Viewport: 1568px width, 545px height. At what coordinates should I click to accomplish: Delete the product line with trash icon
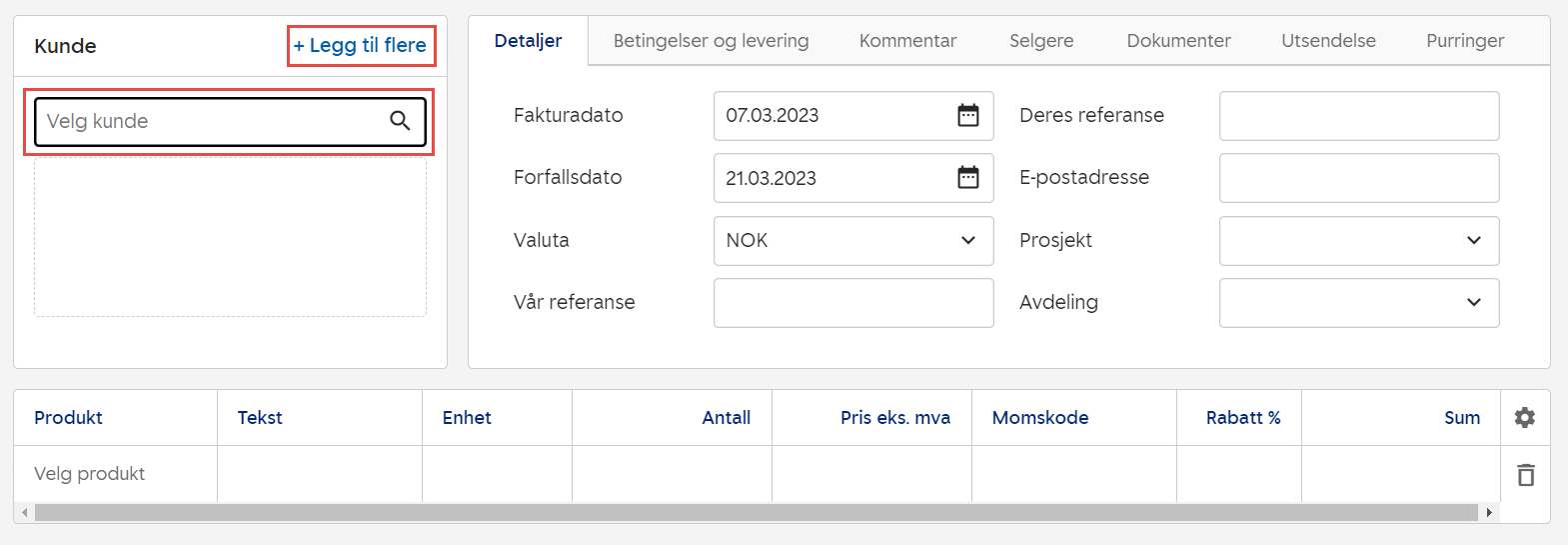tap(1525, 475)
